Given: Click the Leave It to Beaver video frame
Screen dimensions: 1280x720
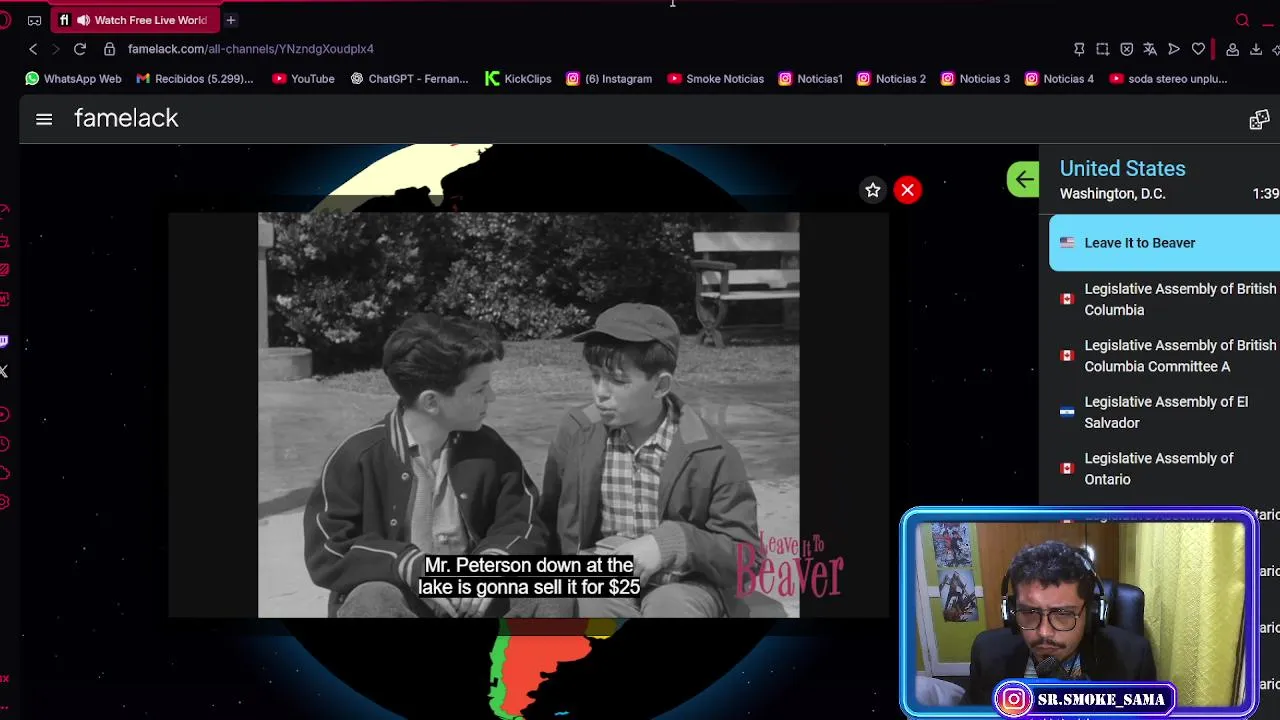Looking at the screenshot, I should (x=528, y=415).
